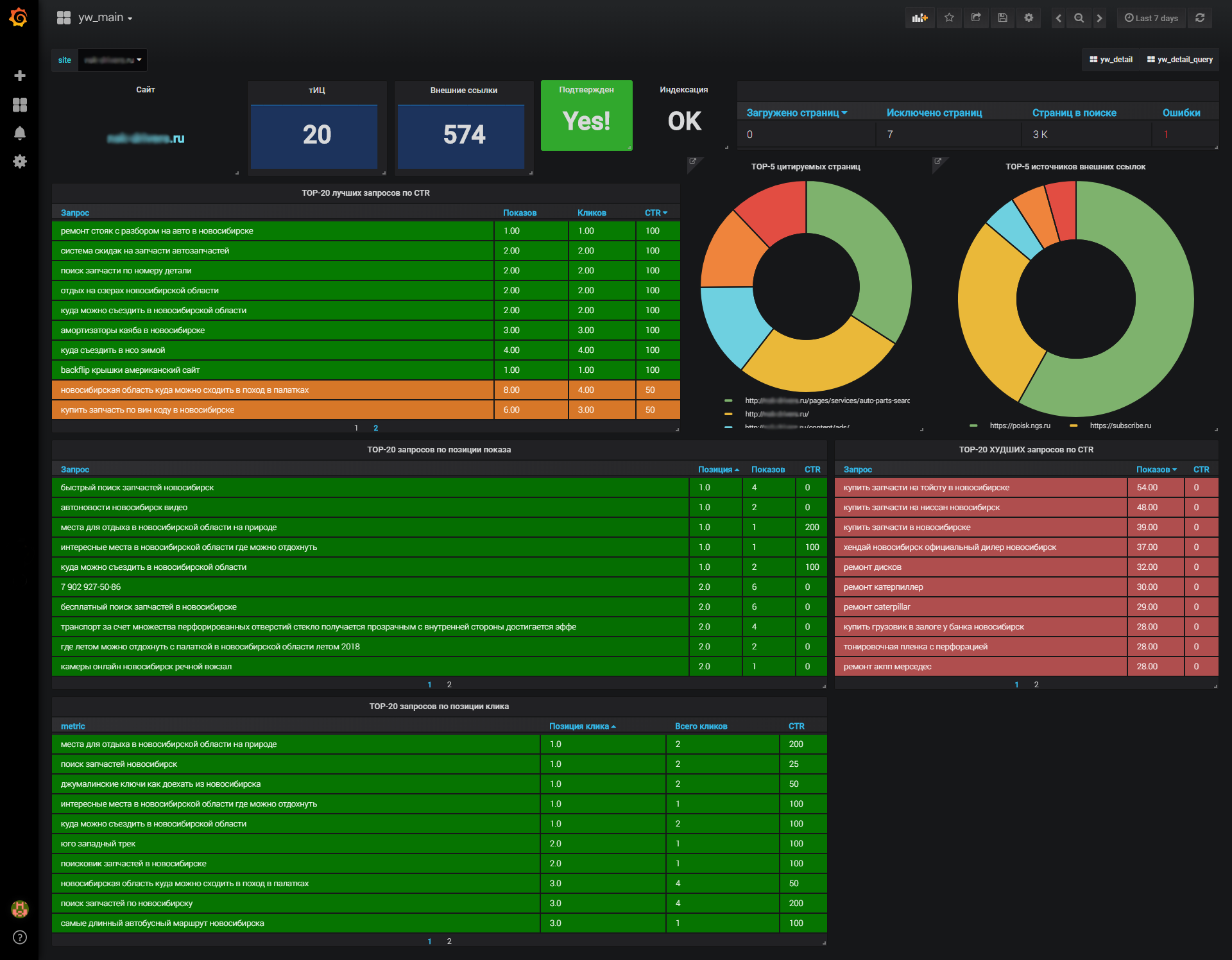
Task: Click the Add panel icon
Action: [920, 18]
